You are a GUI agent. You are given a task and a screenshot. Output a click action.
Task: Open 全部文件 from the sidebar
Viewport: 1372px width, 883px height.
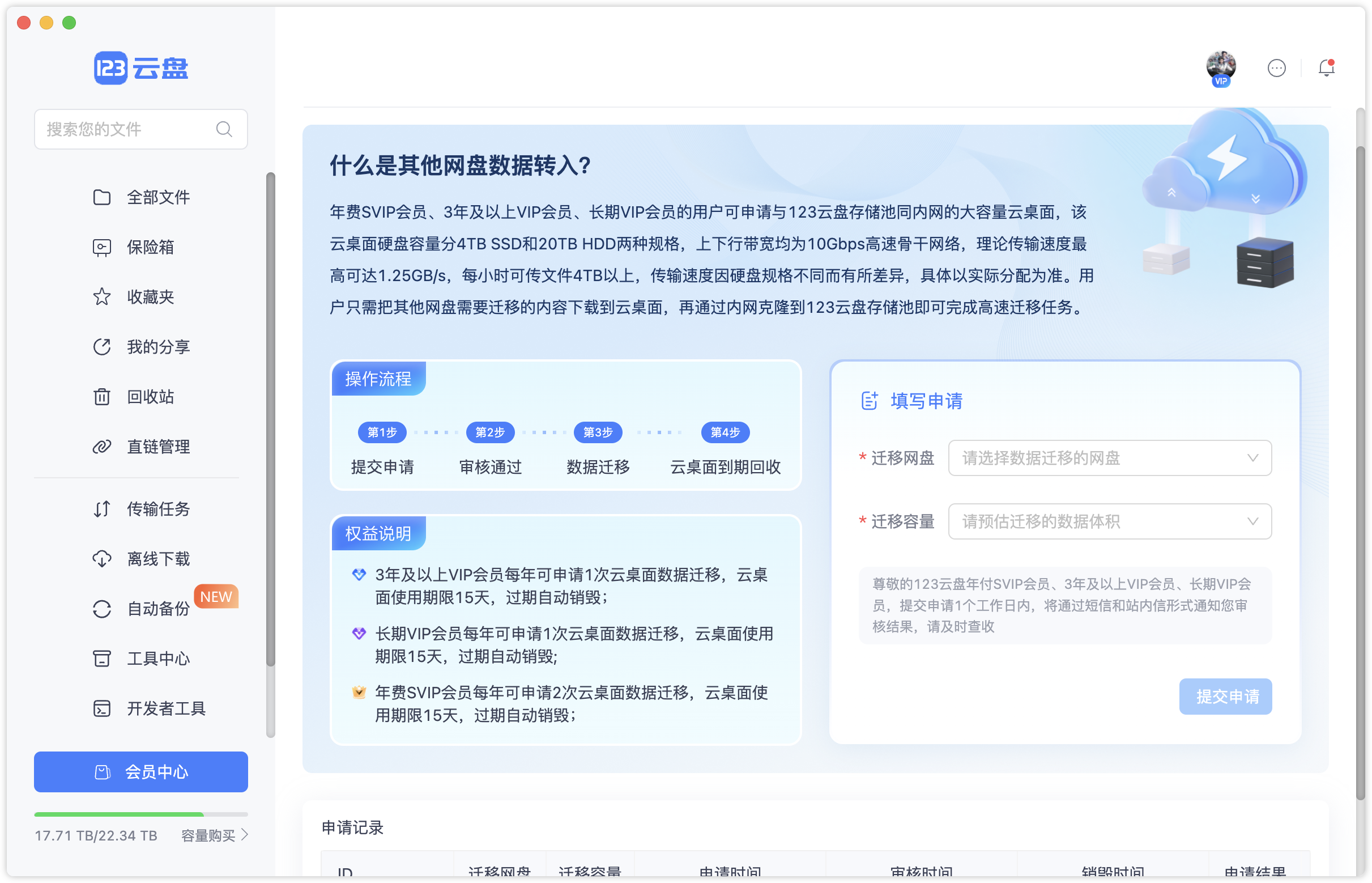pos(157,197)
